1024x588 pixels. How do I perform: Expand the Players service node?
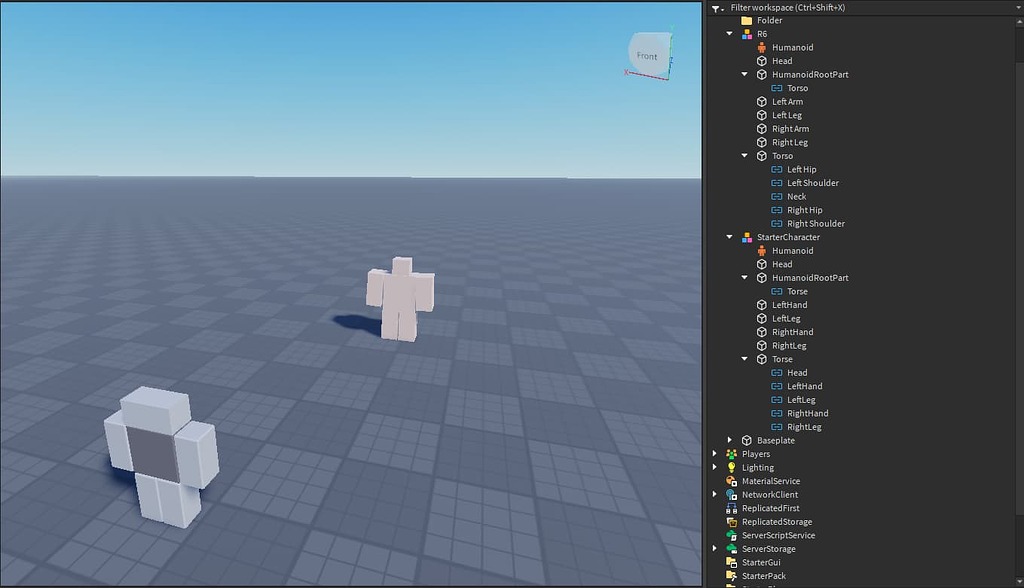coord(713,453)
